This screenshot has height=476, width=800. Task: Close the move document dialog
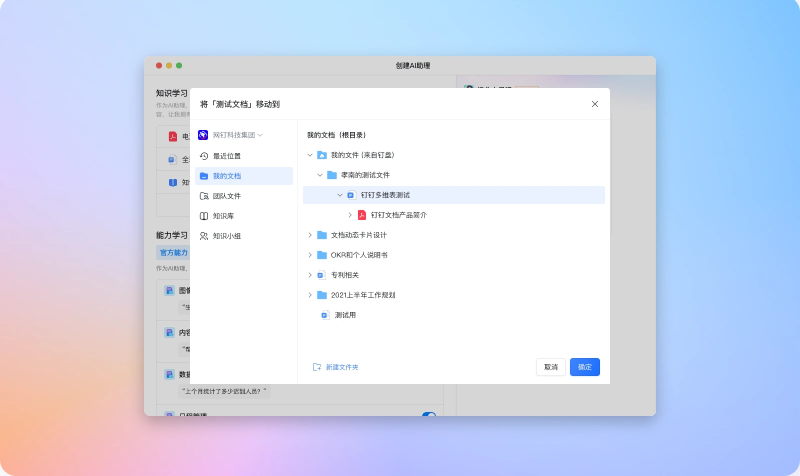tap(595, 104)
